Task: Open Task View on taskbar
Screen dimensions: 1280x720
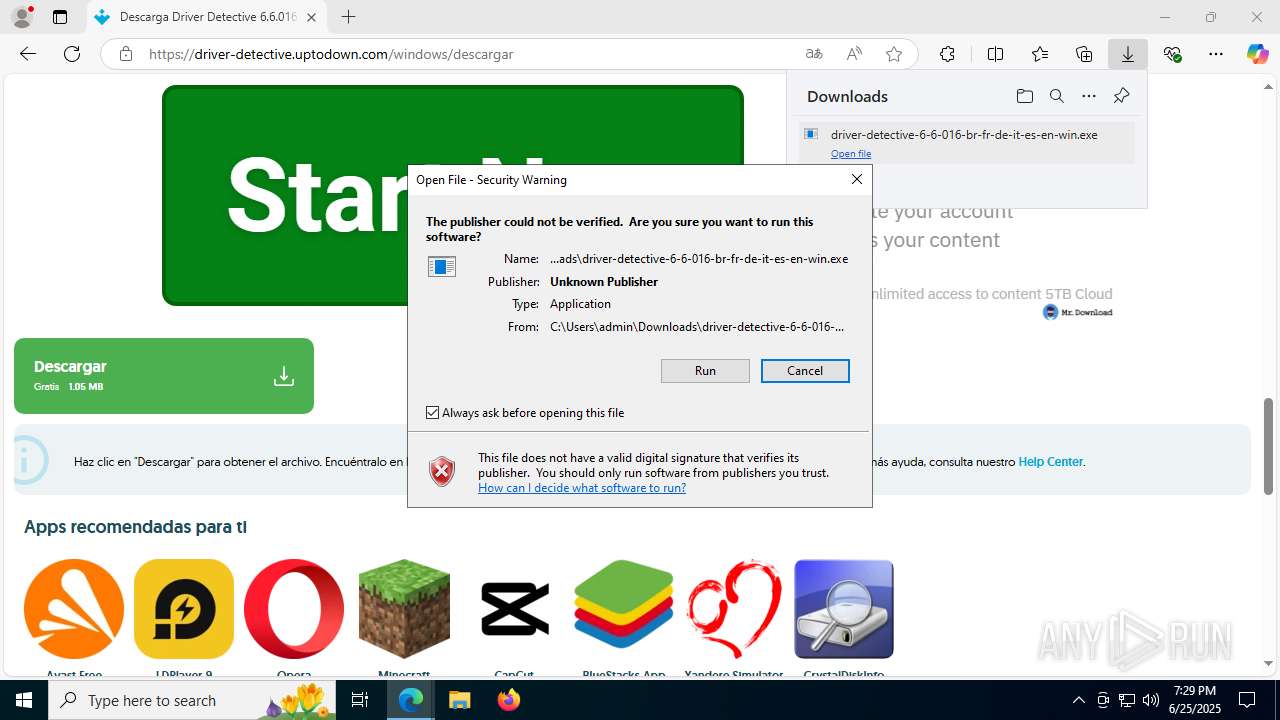Action: click(x=361, y=700)
